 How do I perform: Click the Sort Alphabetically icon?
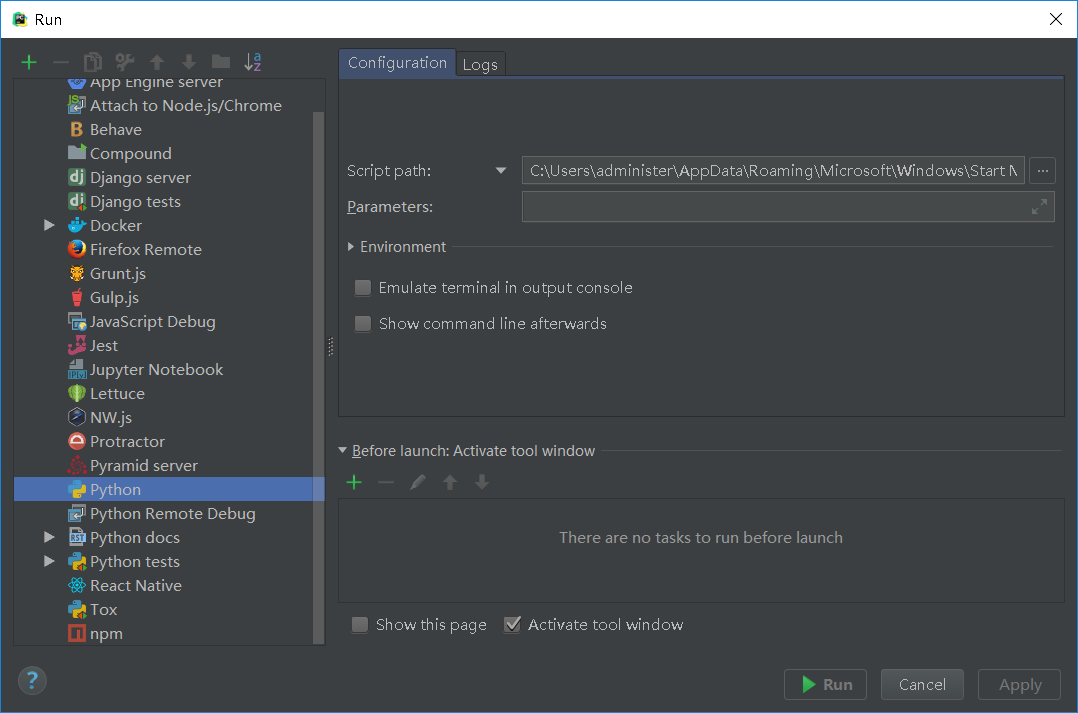[x=253, y=62]
